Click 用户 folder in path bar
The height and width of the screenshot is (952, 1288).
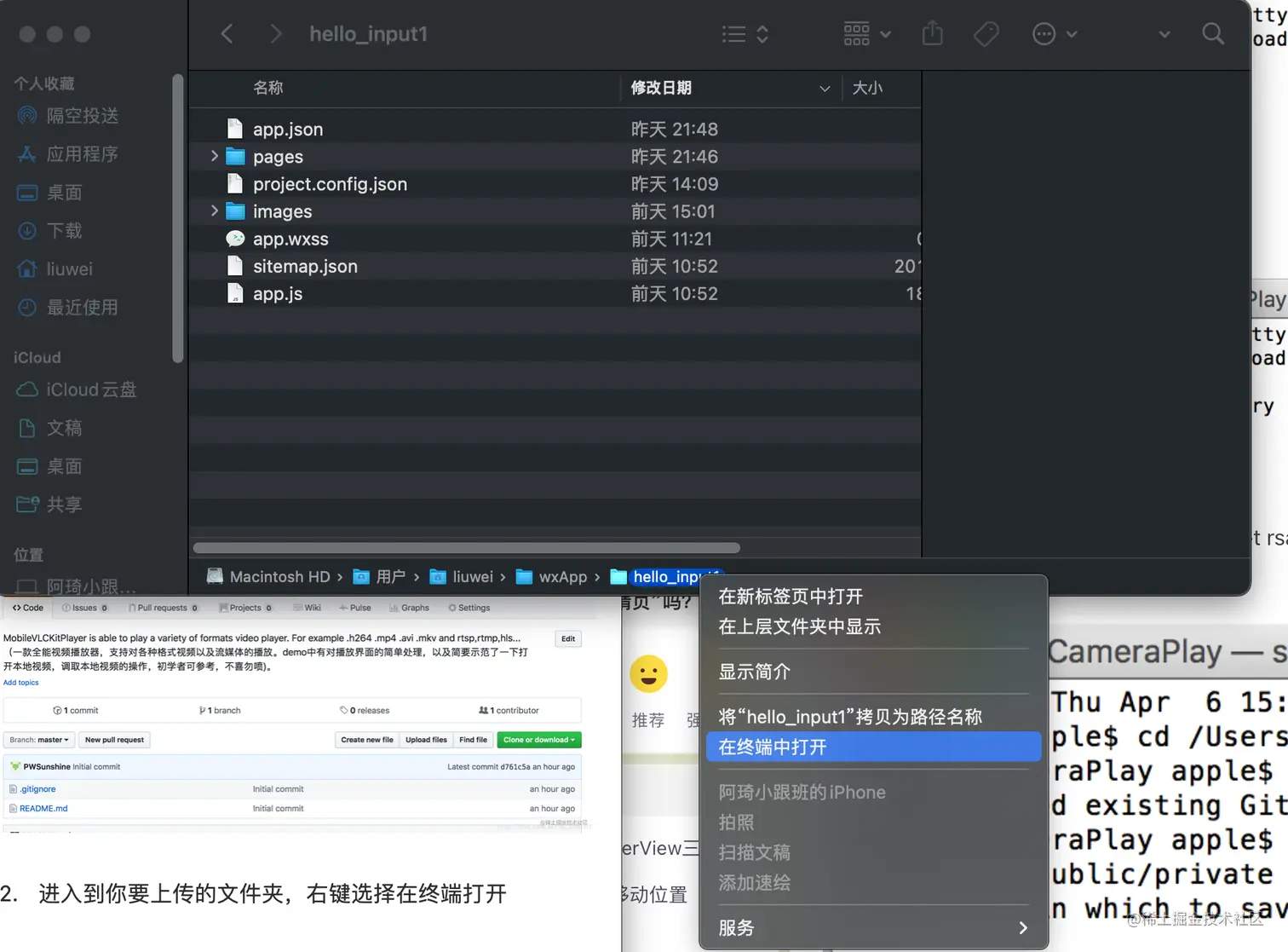(x=379, y=577)
